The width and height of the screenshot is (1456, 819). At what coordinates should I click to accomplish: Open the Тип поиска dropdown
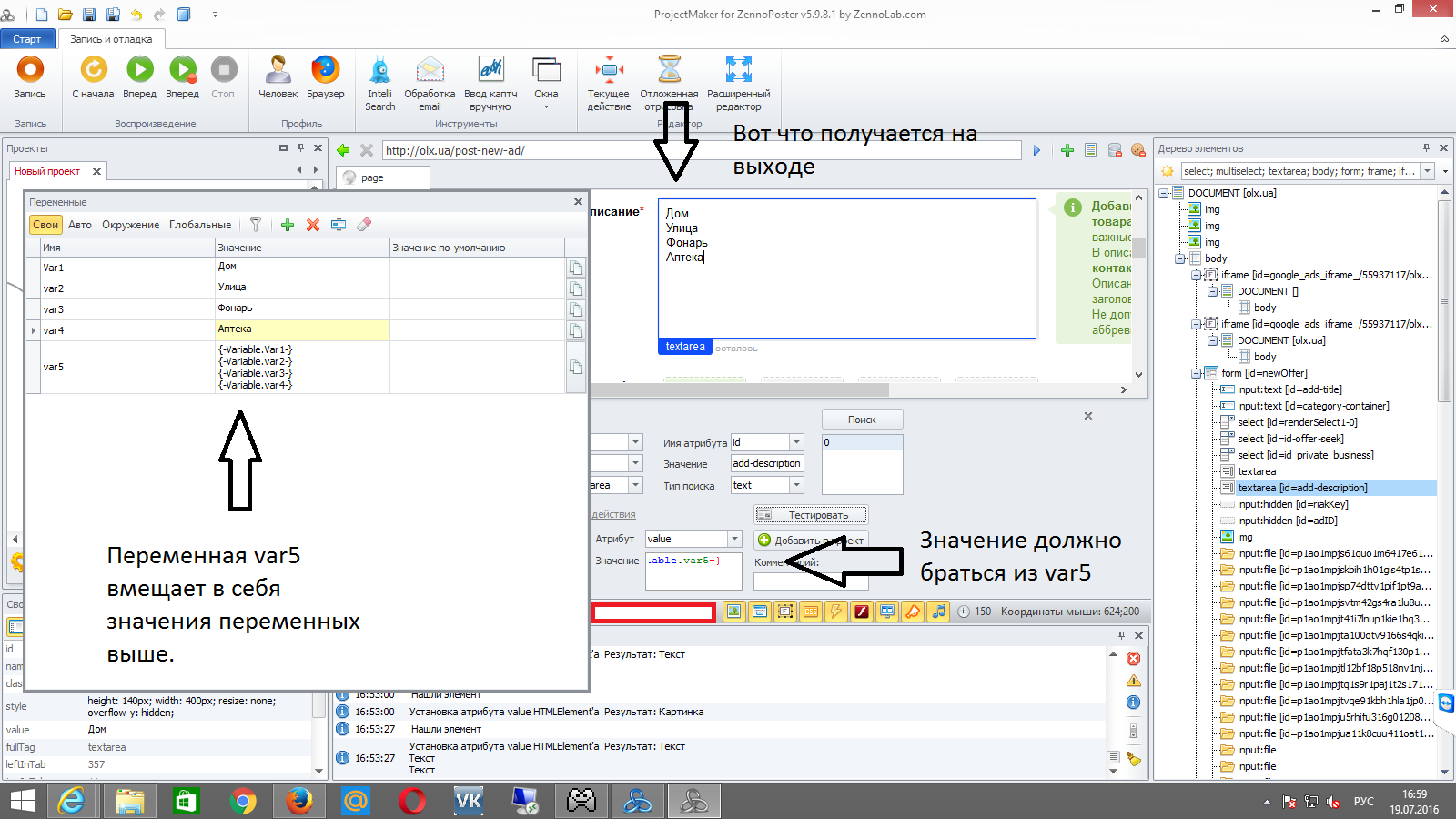coord(796,486)
